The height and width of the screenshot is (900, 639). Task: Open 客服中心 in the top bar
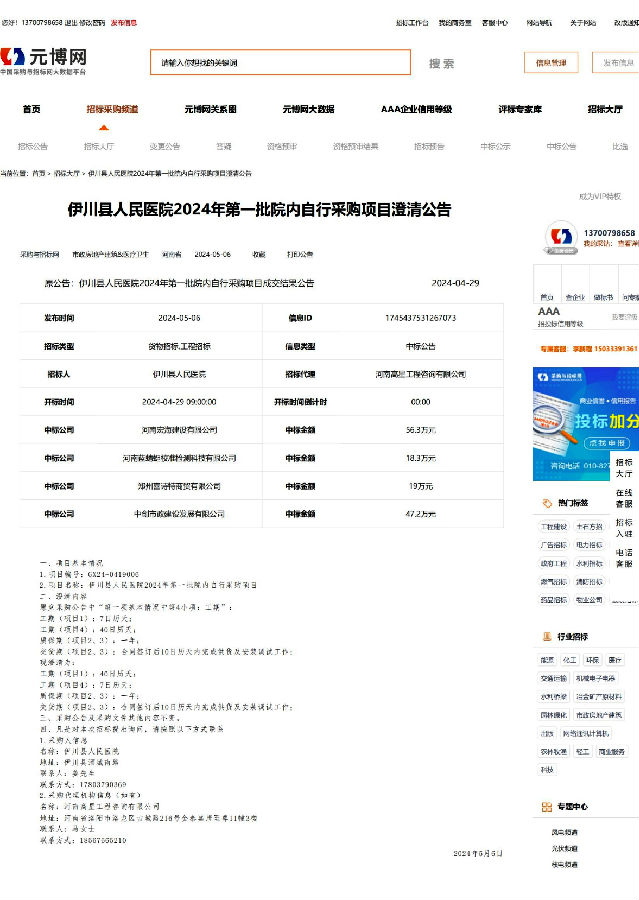[495, 23]
